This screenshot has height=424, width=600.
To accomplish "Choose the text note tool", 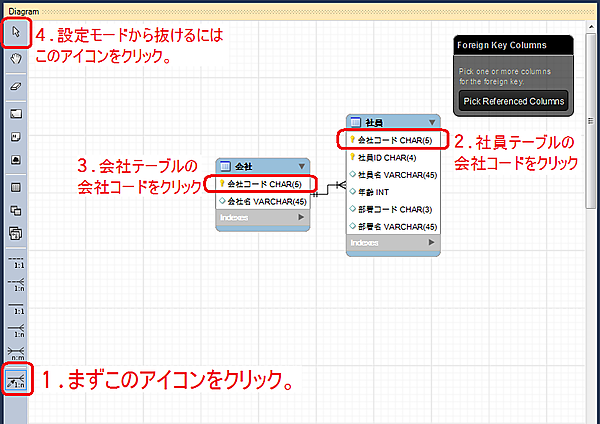I will point(16,136).
